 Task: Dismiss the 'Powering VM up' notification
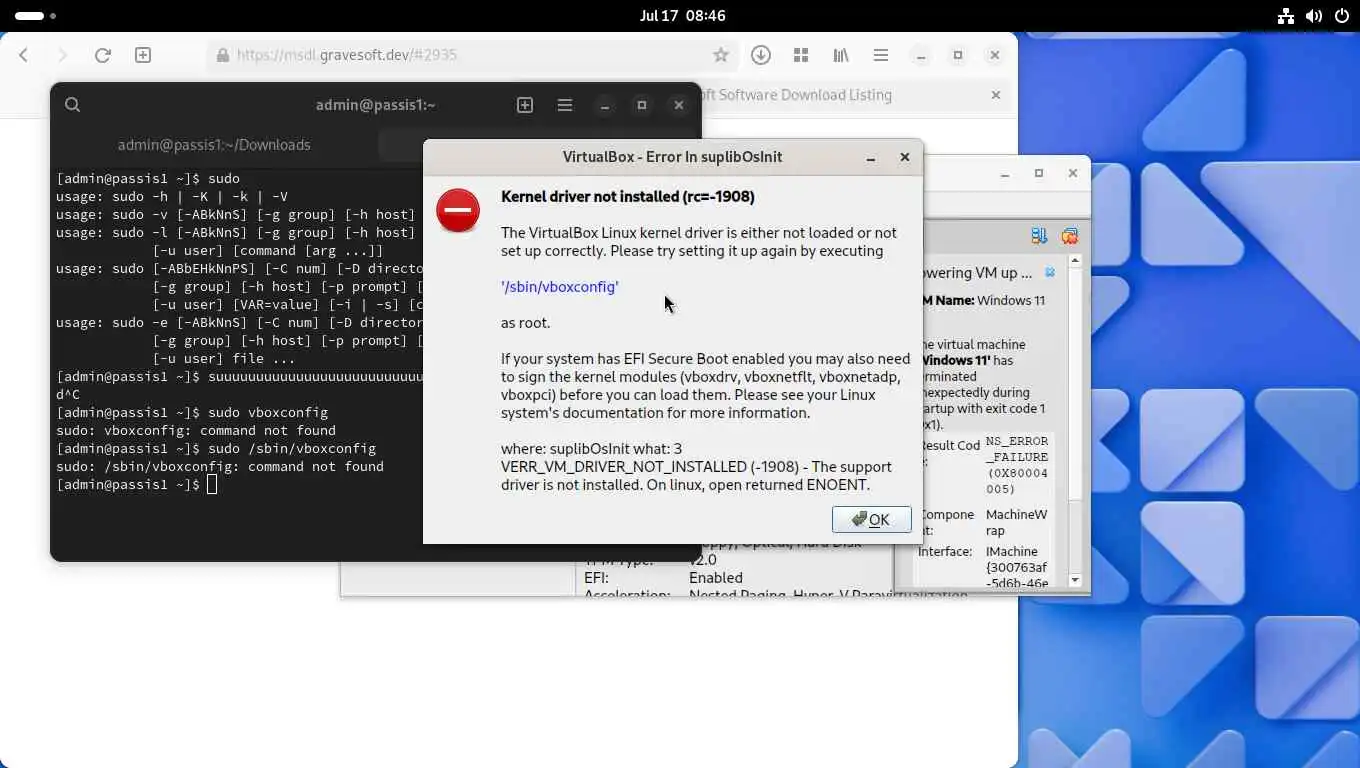(1050, 272)
